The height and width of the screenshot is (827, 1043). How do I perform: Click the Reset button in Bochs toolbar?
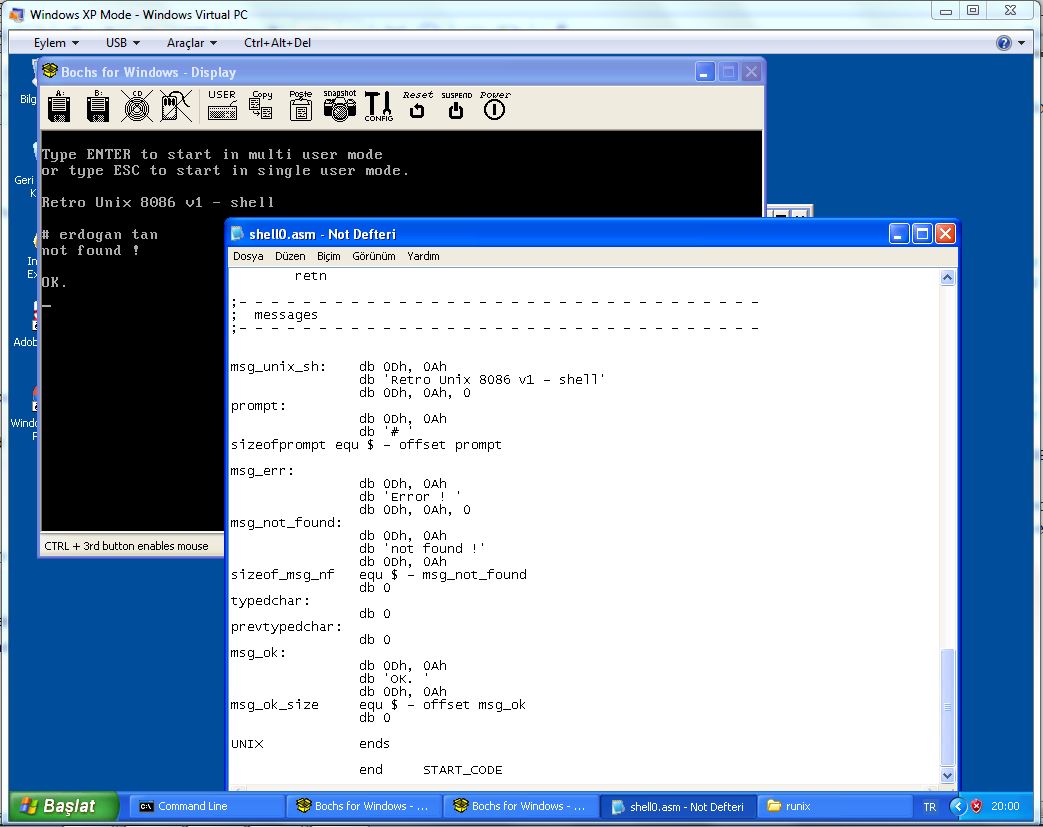click(x=417, y=105)
